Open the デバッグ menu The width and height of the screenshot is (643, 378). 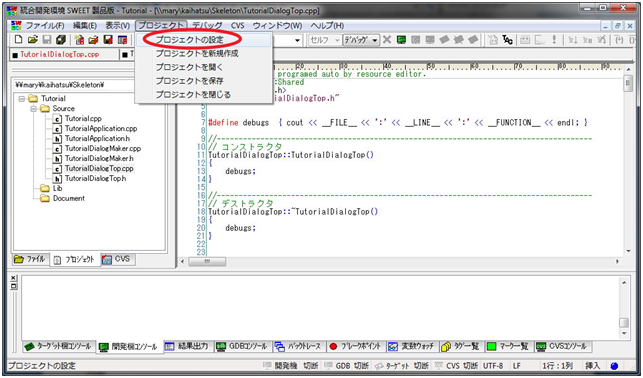(x=207, y=25)
